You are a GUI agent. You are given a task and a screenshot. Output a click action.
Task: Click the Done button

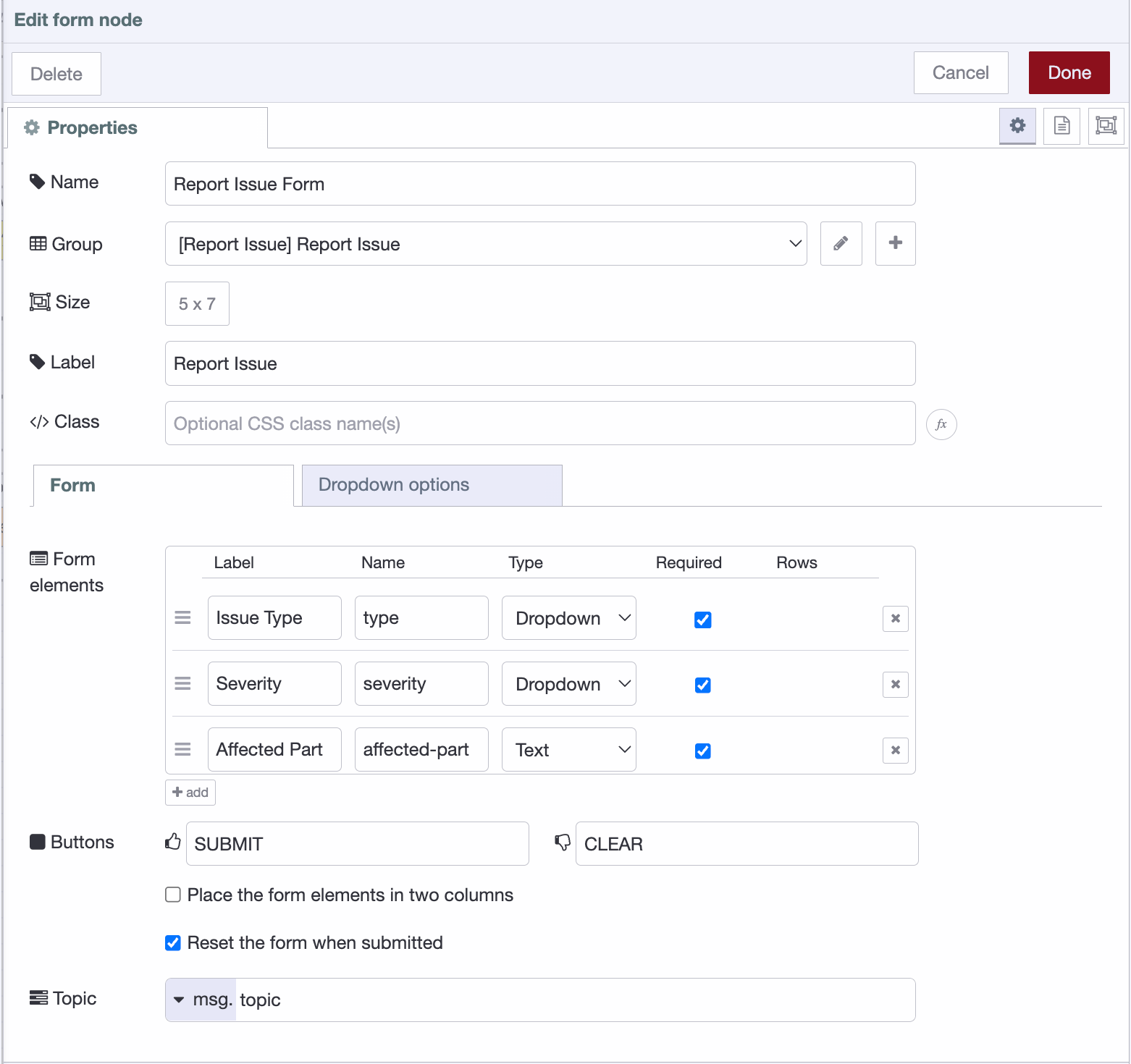coord(1069,72)
